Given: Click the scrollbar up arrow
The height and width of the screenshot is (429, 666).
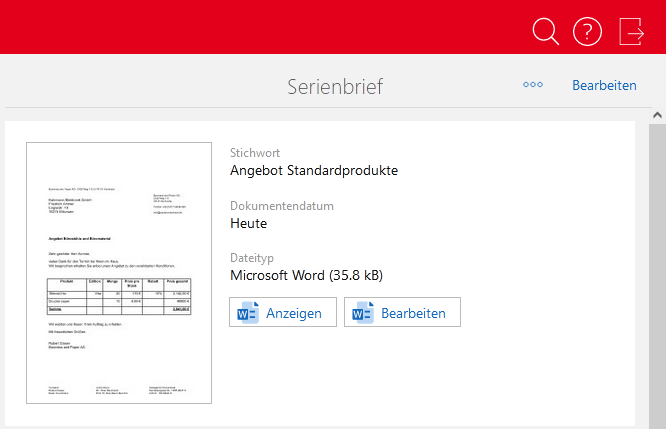Looking at the screenshot, I should [657, 117].
